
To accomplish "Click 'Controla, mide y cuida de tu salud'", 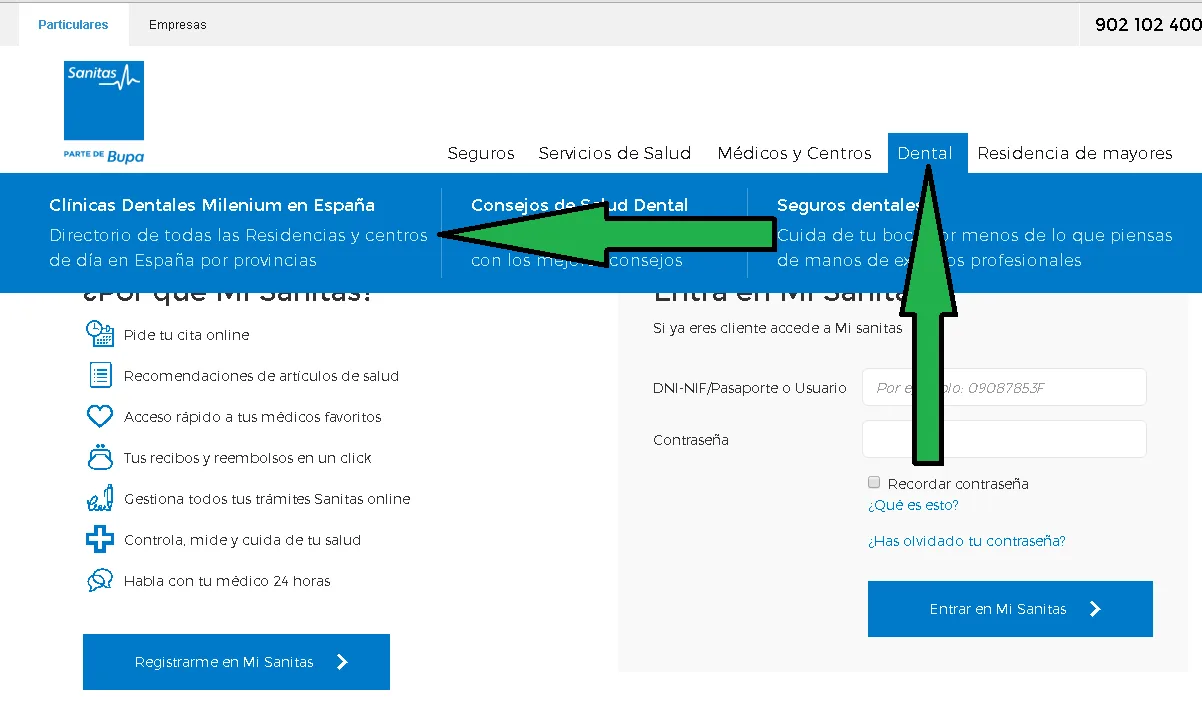I will (x=242, y=540).
